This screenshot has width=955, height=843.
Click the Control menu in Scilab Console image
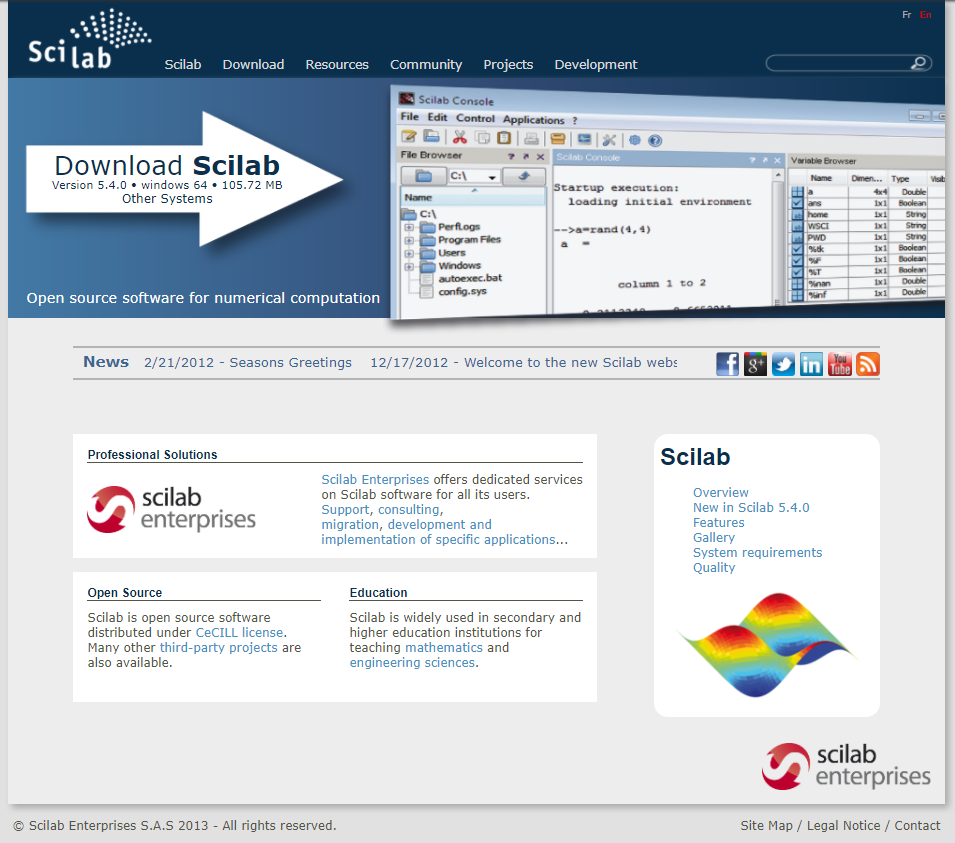475,118
